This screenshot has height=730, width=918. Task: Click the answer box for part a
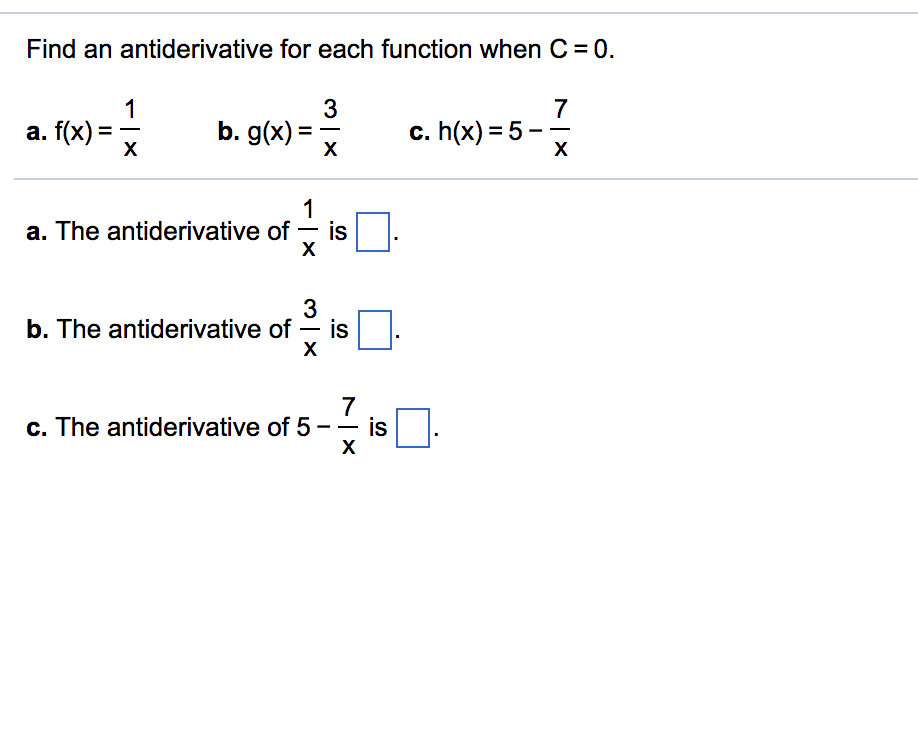coord(371,231)
